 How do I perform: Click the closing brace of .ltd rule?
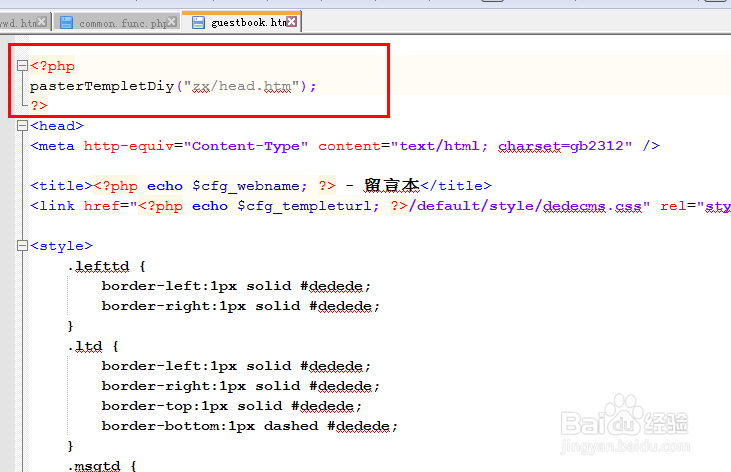coord(70,446)
